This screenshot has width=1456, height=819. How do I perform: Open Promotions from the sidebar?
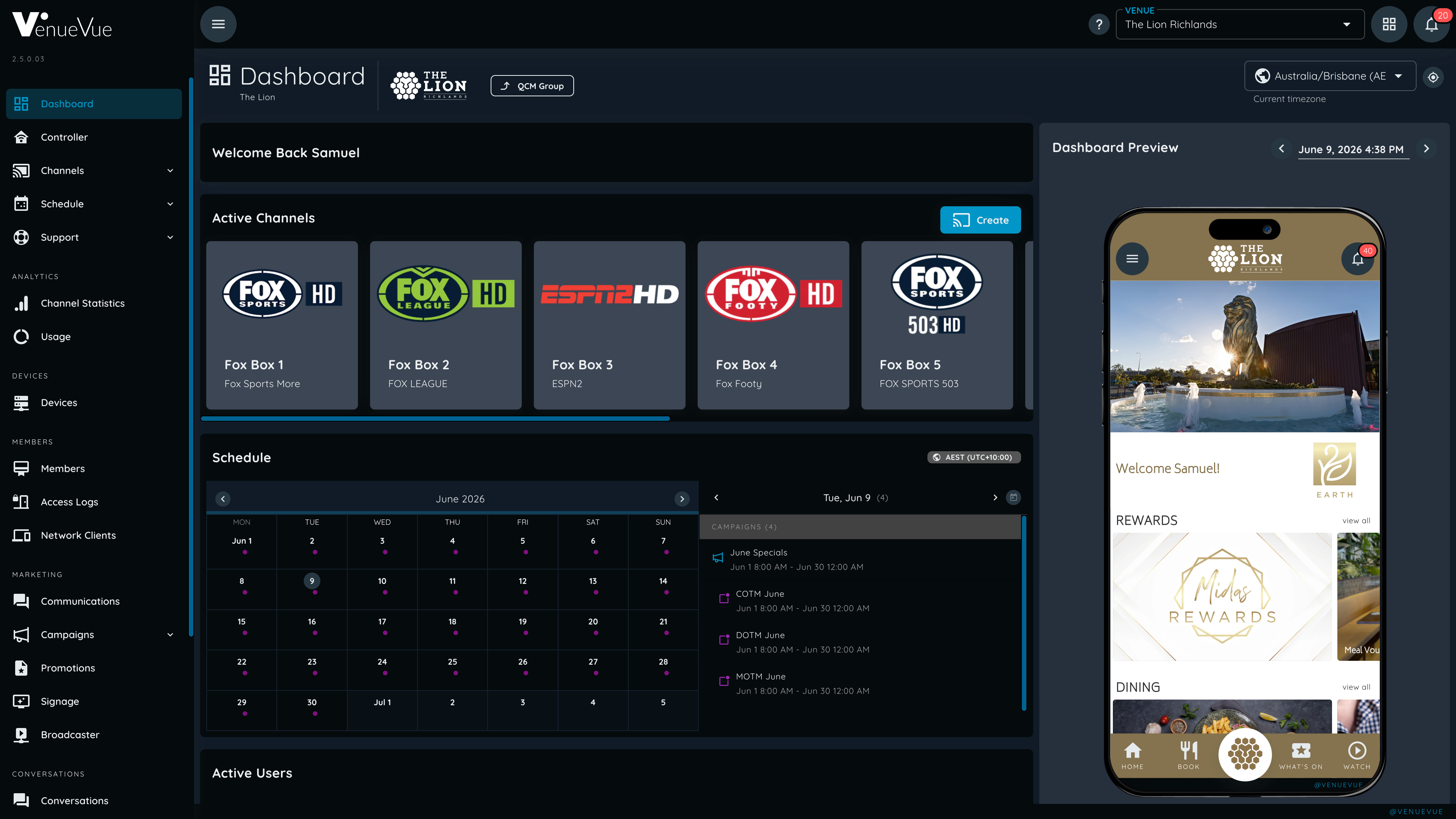(94, 668)
